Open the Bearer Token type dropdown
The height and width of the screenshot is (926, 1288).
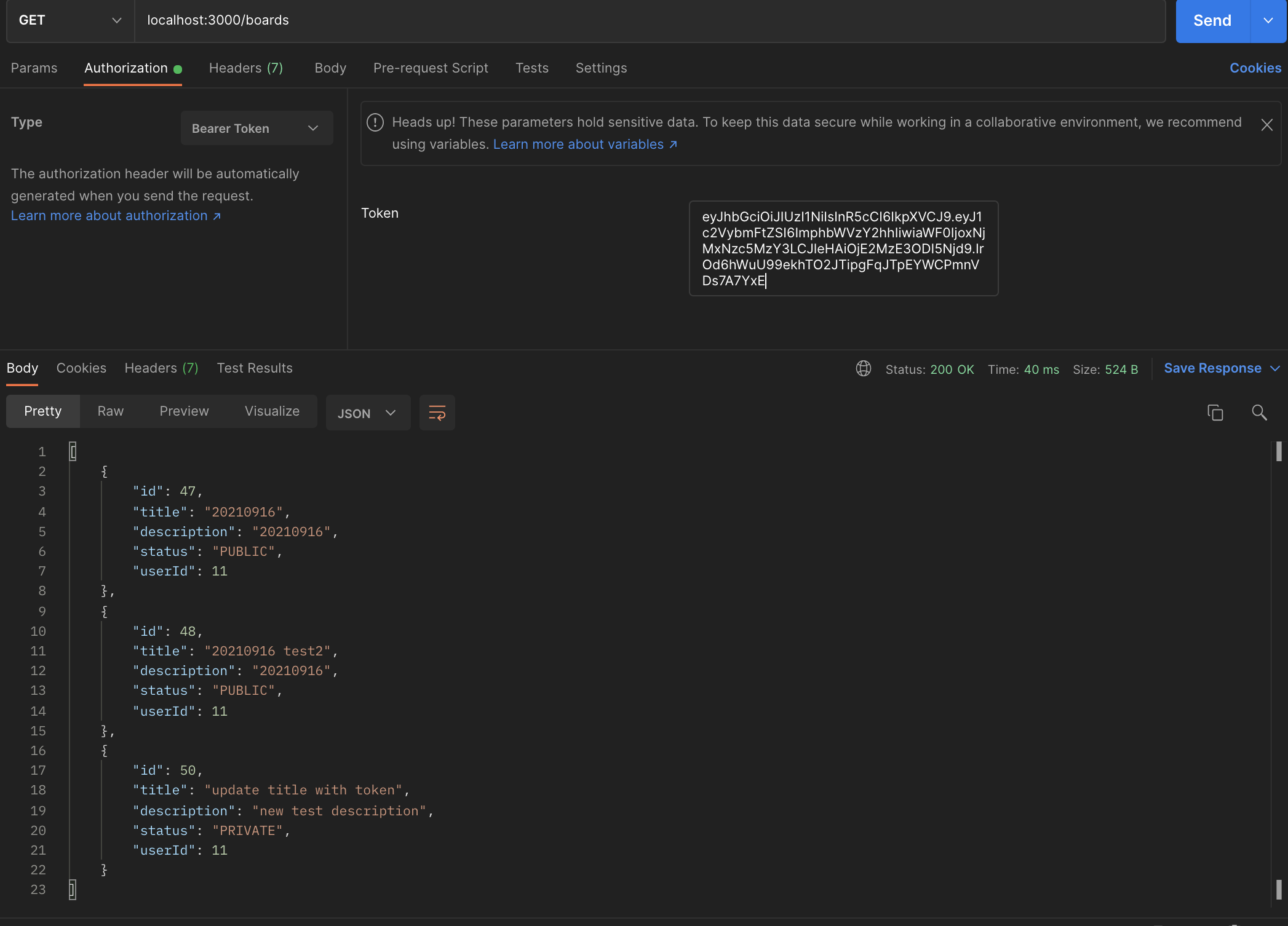pos(256,128)
